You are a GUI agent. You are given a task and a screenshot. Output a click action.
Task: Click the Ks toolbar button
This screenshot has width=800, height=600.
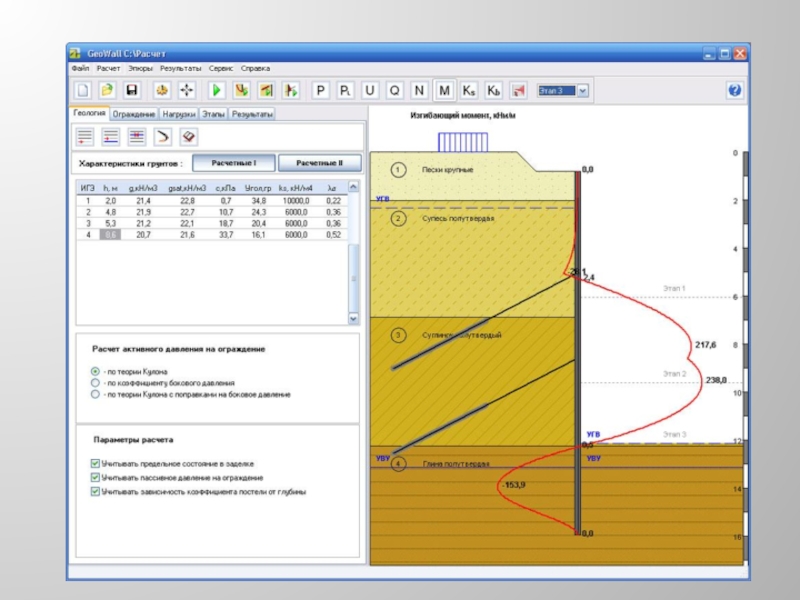tap(469, 91)
